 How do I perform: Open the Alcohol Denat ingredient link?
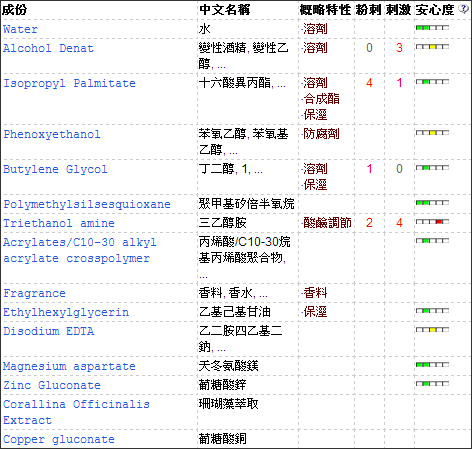point(49,48)
